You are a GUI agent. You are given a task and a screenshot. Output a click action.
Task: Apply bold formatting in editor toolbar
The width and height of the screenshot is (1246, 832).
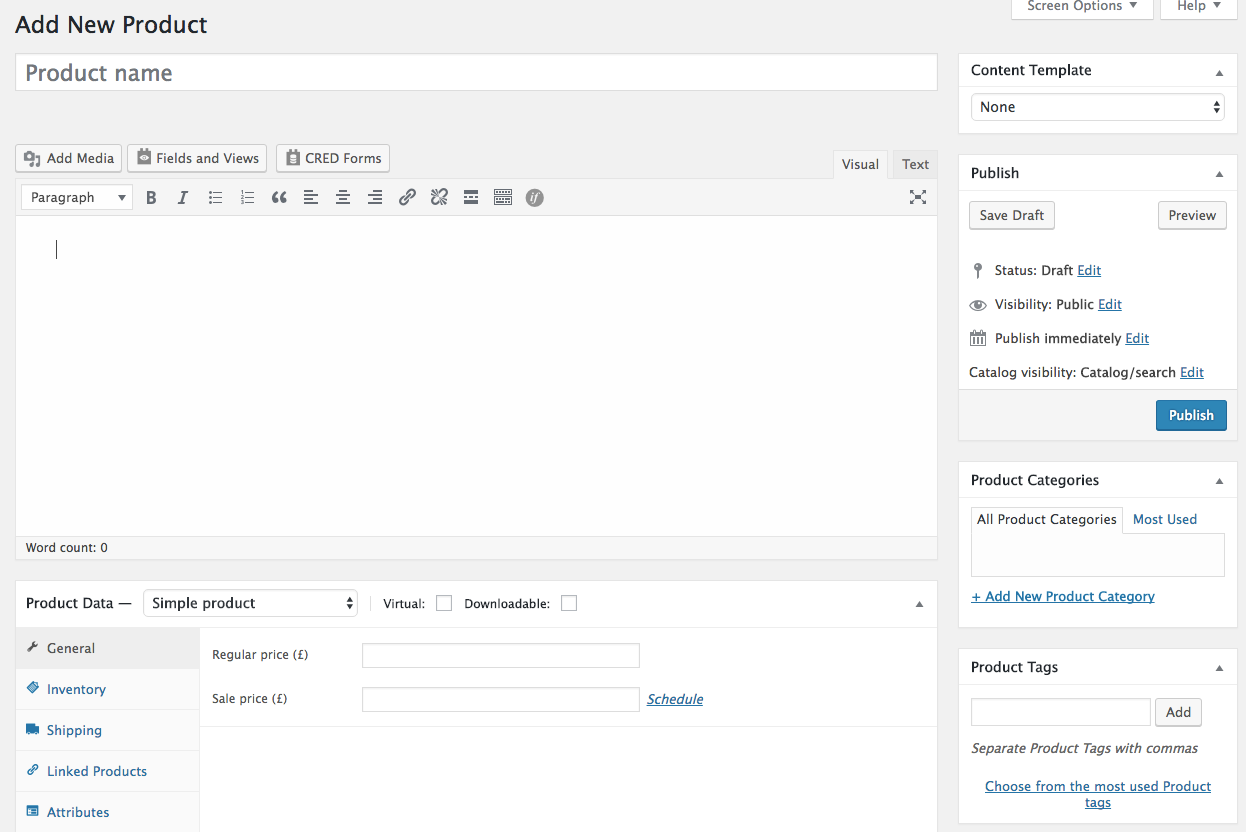click(151, 198)
